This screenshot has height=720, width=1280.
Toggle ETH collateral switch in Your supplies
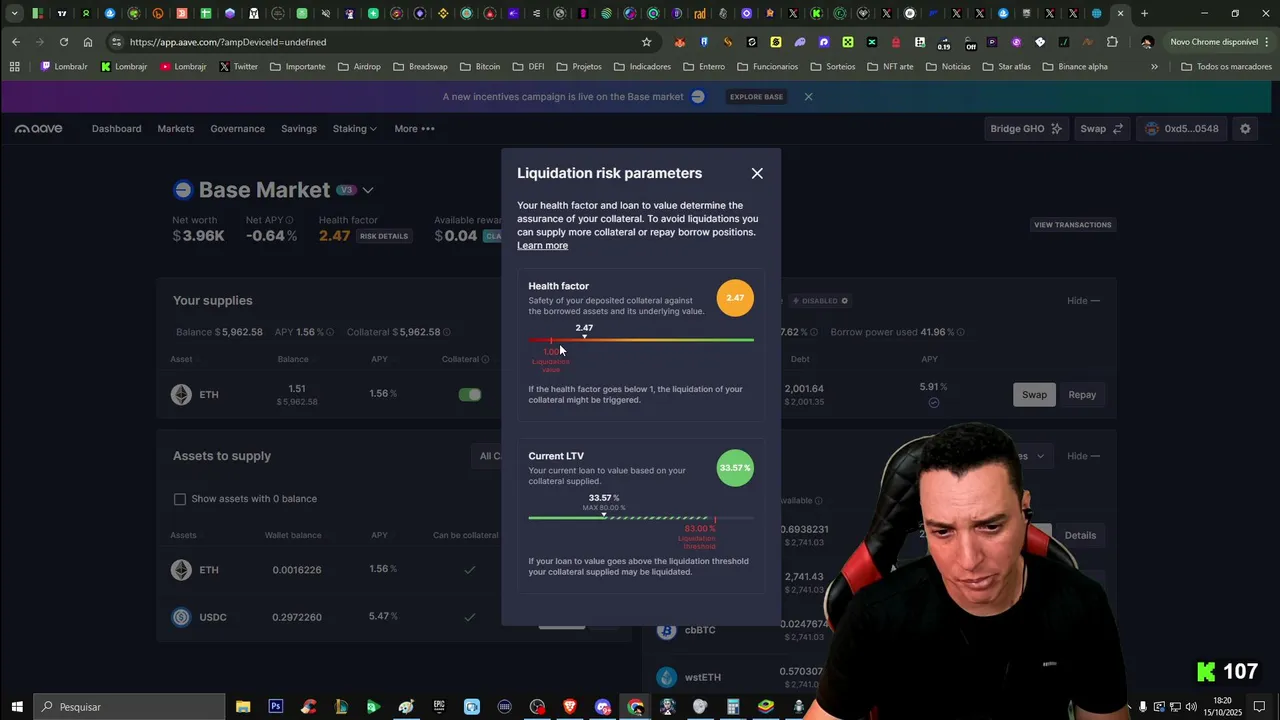tap(470, 395)
